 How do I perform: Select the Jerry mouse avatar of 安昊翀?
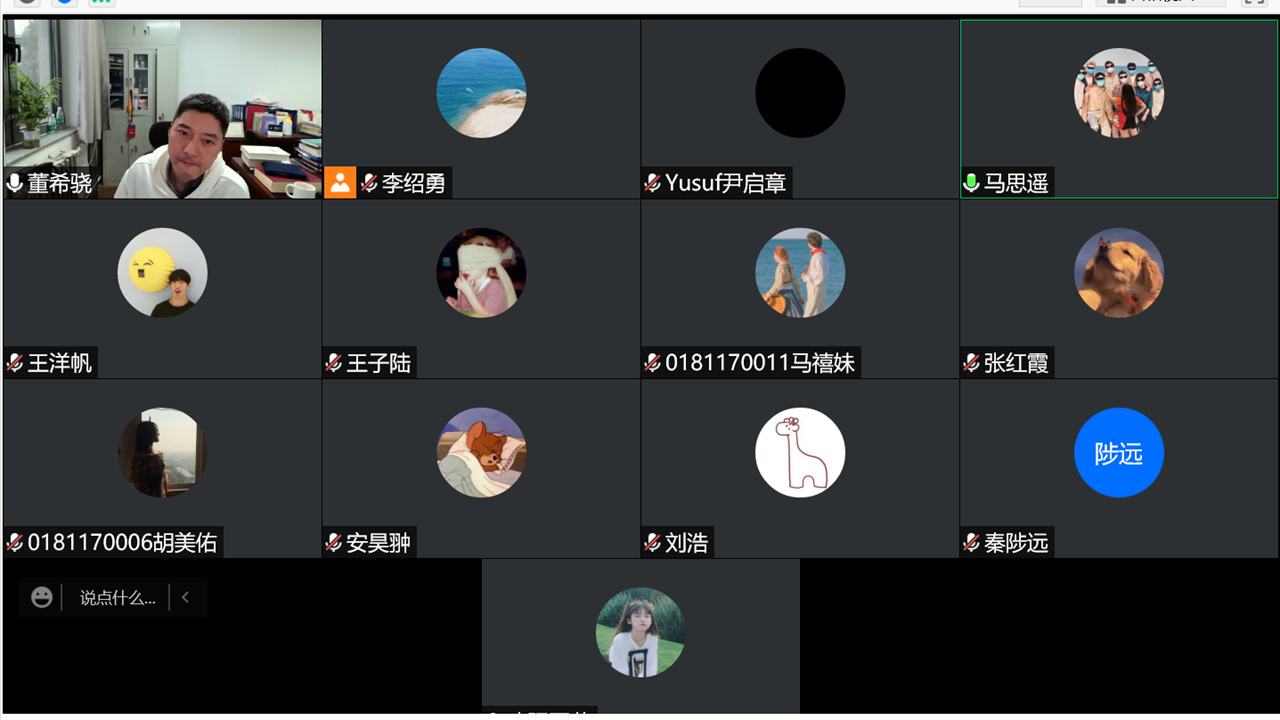pos(481,453)
